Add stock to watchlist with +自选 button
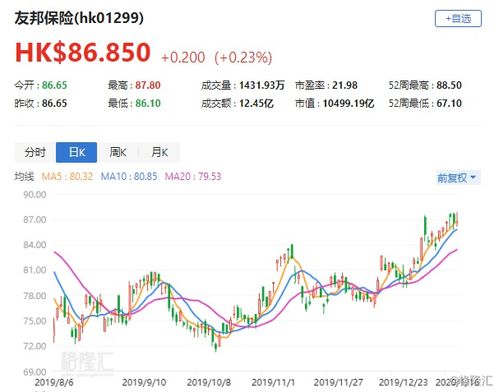Screen dimensions: 499x392 pyautogui.click(x=458, y=18)
